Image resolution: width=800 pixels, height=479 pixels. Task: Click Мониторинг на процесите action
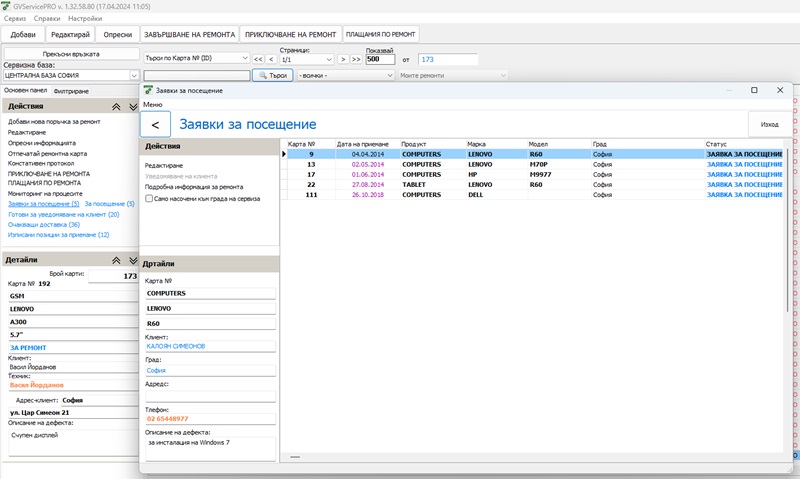pyautogui.click(x=45, y=194)
